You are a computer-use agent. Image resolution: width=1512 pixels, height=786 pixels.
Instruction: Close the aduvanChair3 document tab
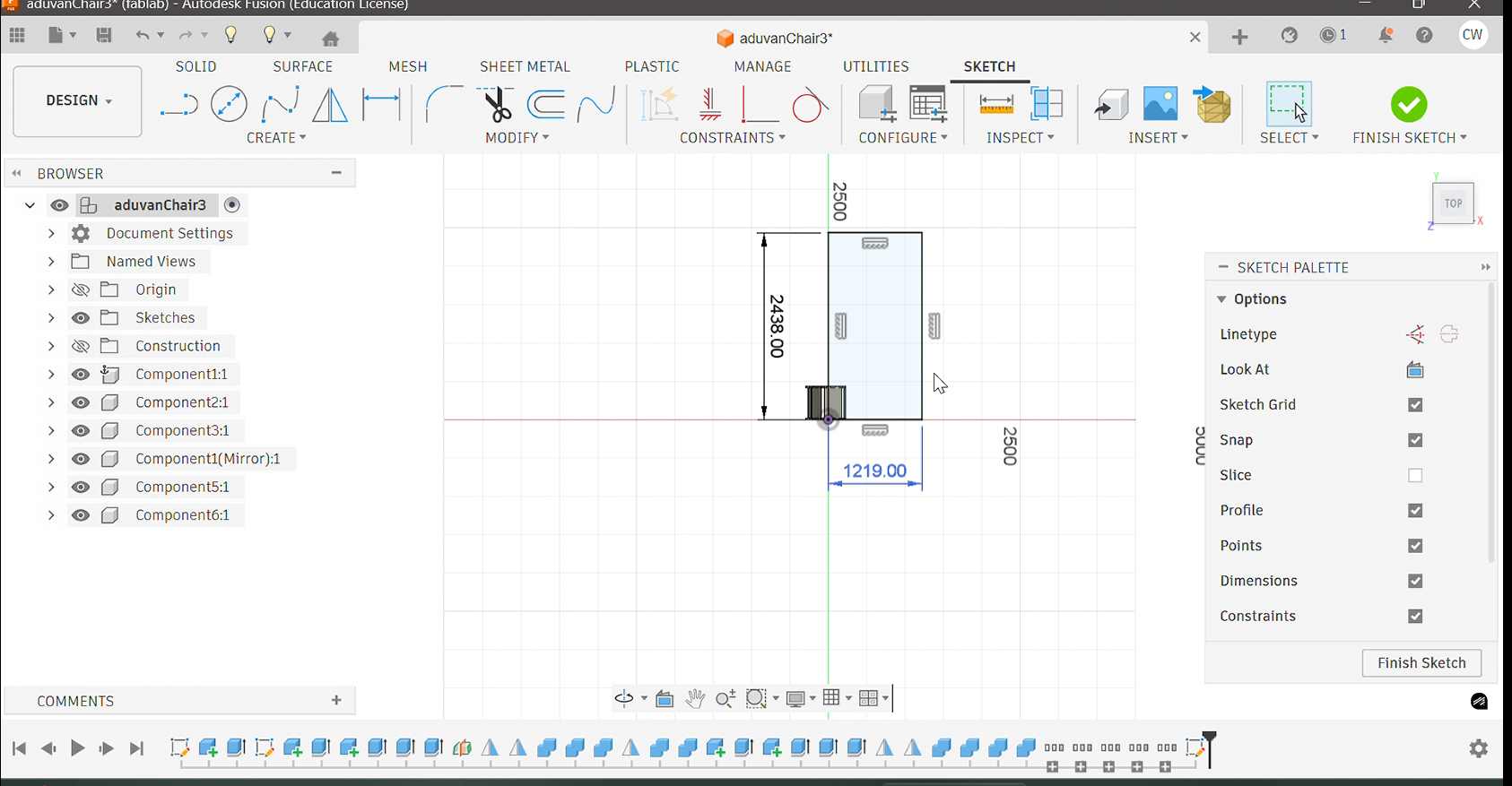coord(1195,38)
